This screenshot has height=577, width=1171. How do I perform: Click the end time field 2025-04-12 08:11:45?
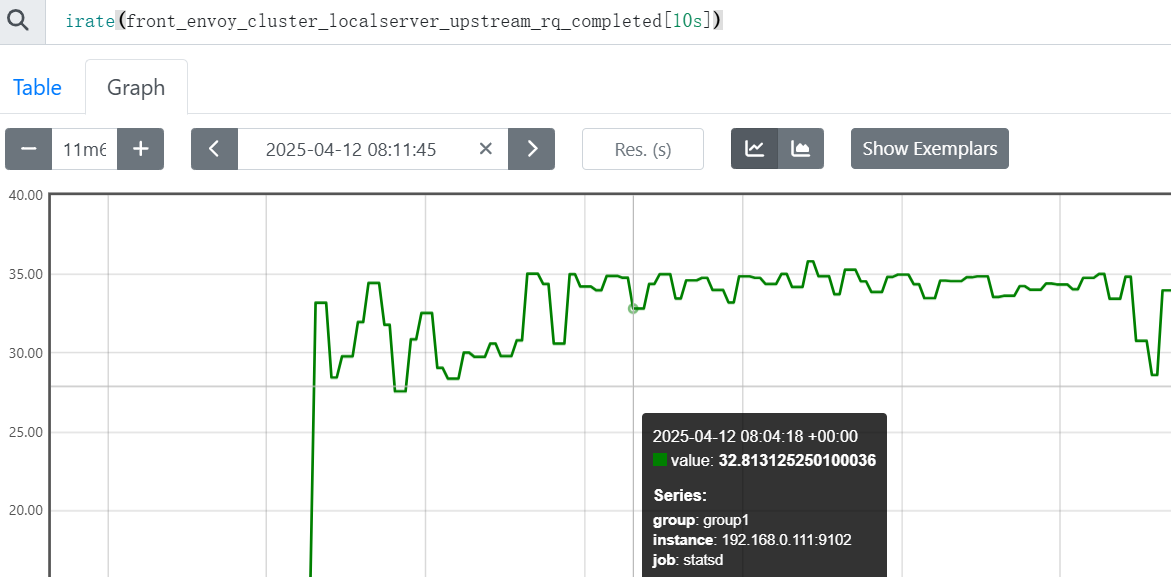point(350,149)
